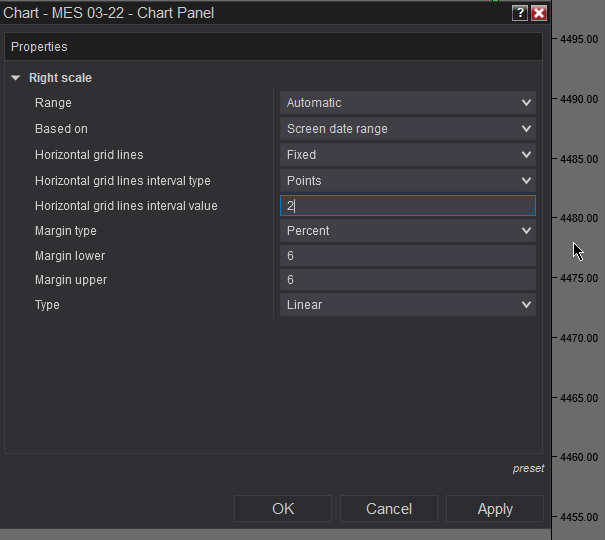Screen dimensions: 605x540
Task: Collapse the Right scale section
Action: [16, 78]
